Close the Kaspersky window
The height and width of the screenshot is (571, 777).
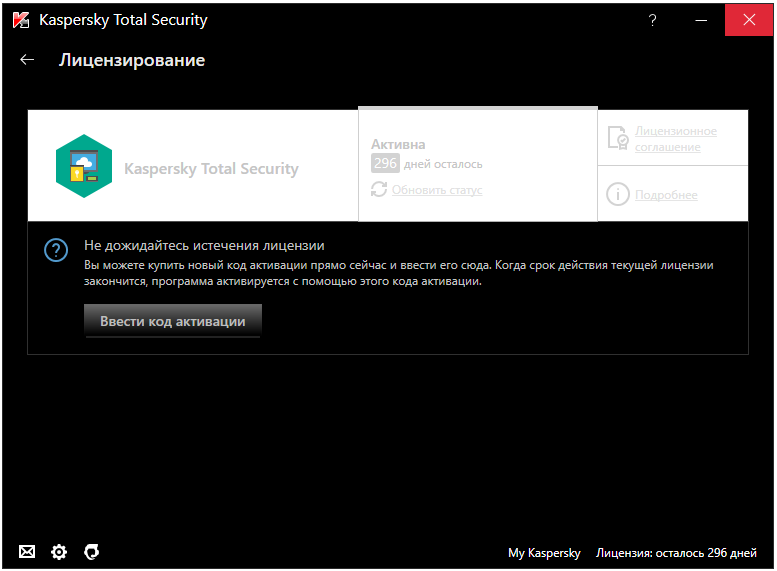[749, 20]
